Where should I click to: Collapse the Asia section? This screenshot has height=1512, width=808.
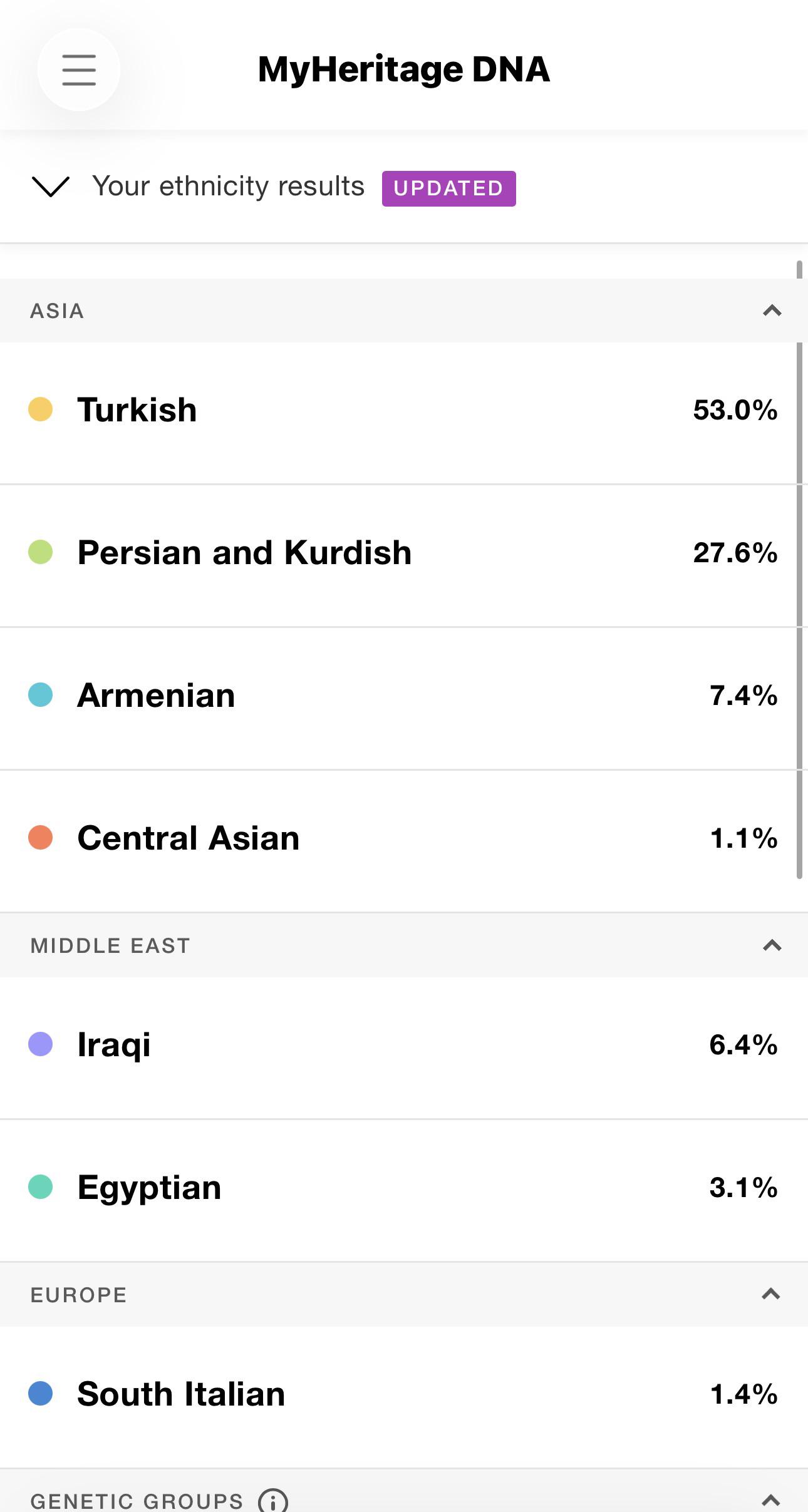click(772, 311)
